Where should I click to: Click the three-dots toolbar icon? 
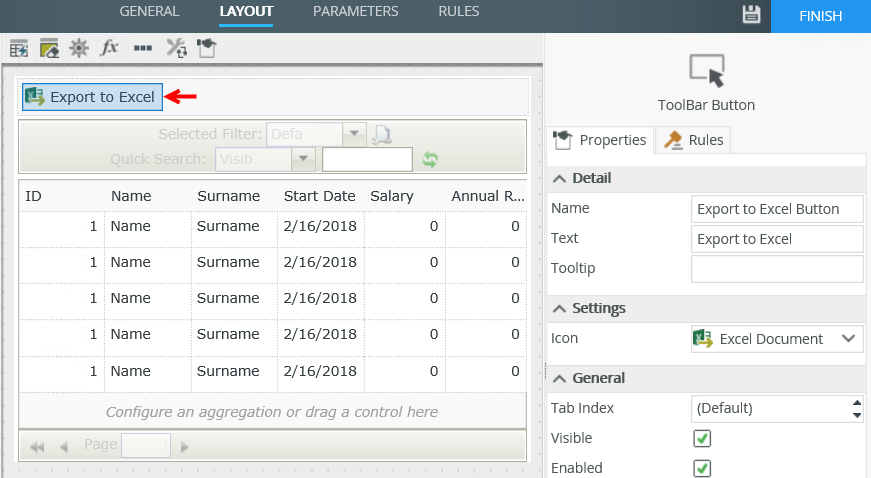[x=142, y=48]
